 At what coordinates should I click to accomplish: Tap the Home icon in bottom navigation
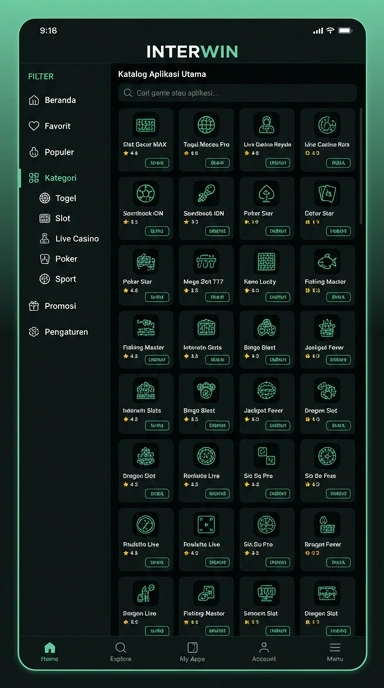pos(50,648)
